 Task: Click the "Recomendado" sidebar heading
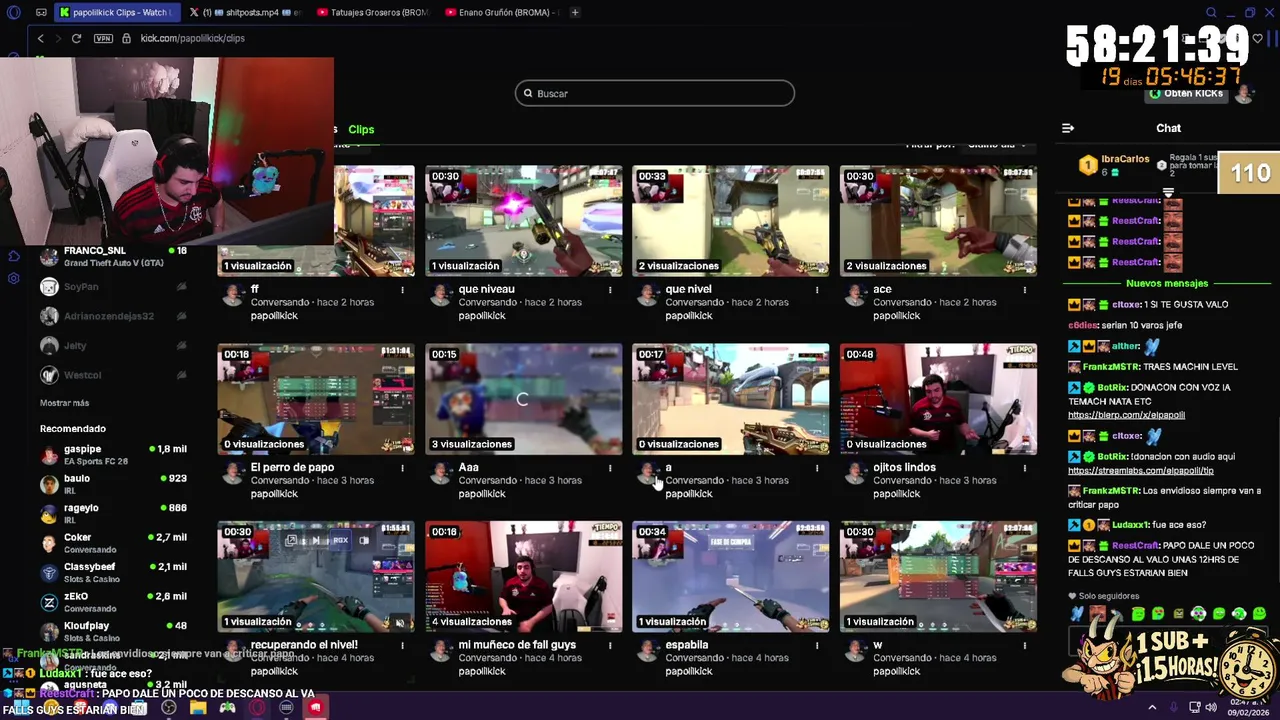(72, 428)
